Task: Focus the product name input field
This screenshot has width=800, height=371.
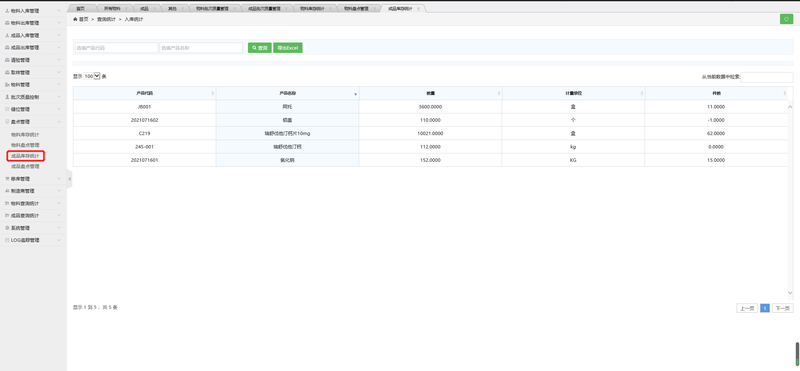Action: pyautogui.click(x=201, y=47)
